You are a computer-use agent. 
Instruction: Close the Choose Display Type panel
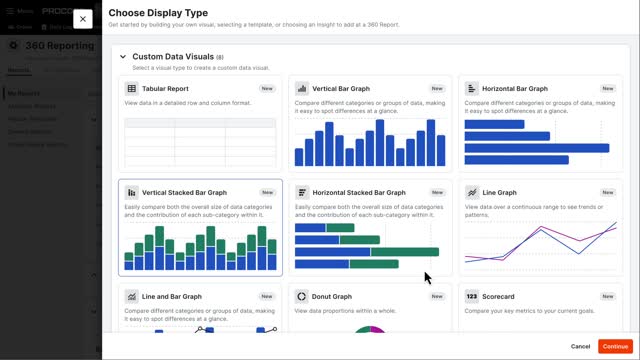click(83, 19)
